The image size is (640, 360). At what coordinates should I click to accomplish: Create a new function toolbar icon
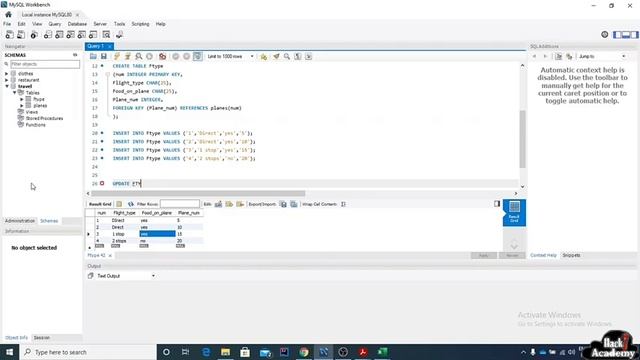pos(93,35)
